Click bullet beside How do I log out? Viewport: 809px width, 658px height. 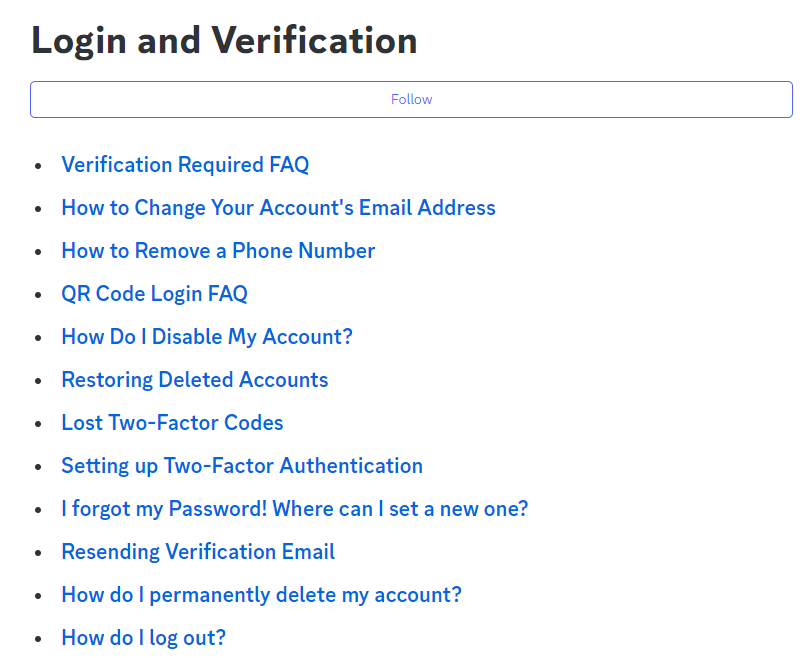point(38,638)
